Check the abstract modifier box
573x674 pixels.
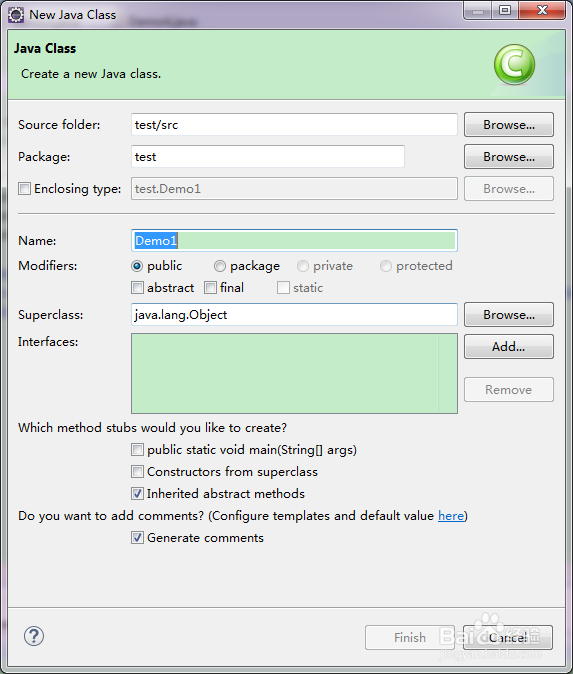click(138, 288)
